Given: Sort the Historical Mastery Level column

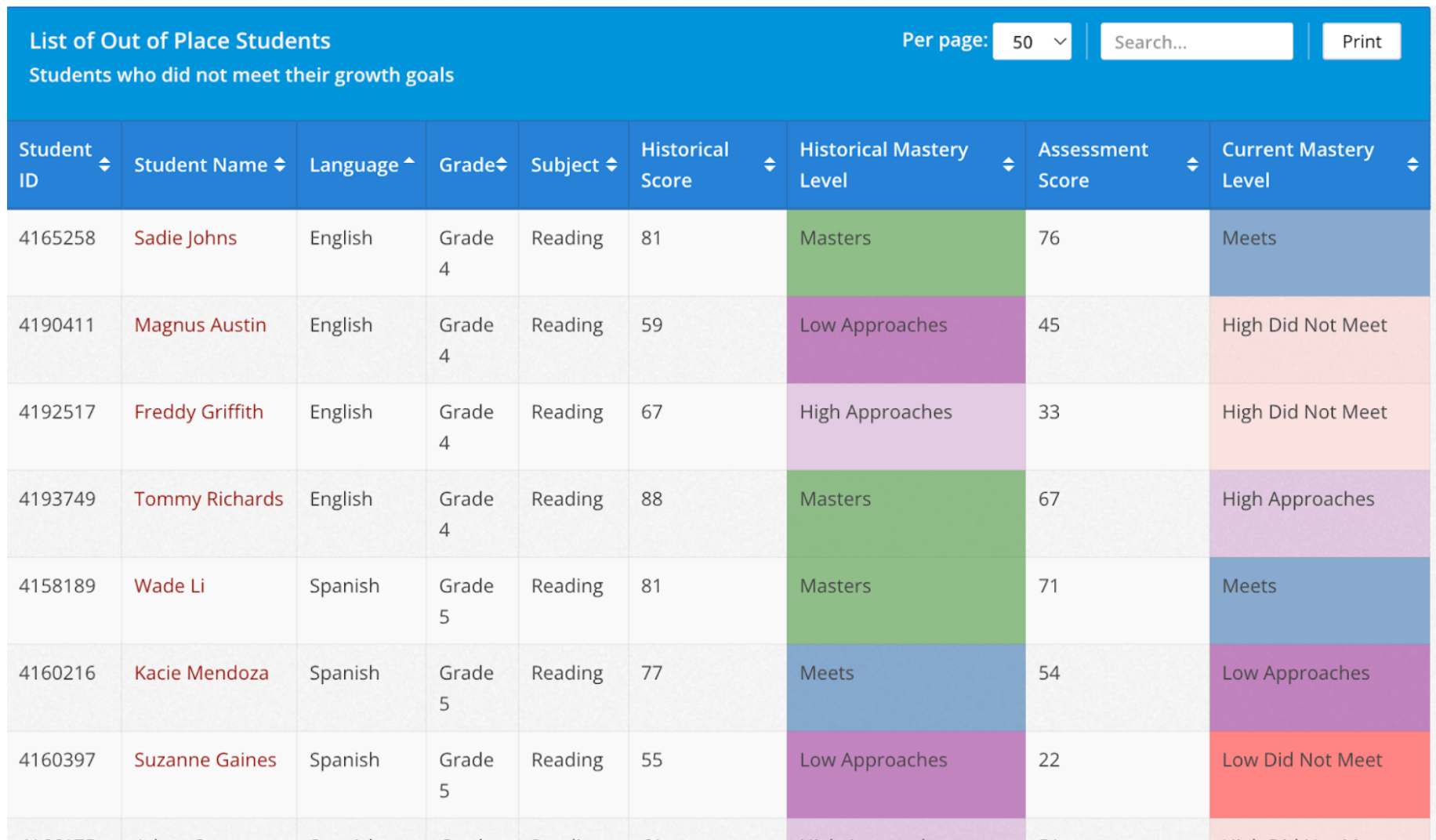Looking at the screenshot, I should point(1007,165).
